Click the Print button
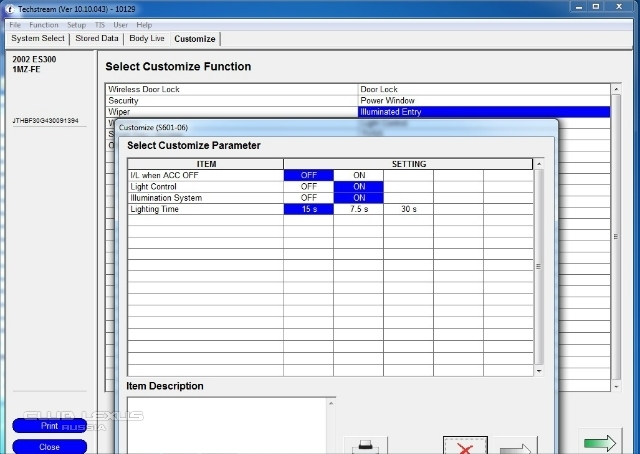The height and width of the screenshot is (454, 640). [49, 426]
